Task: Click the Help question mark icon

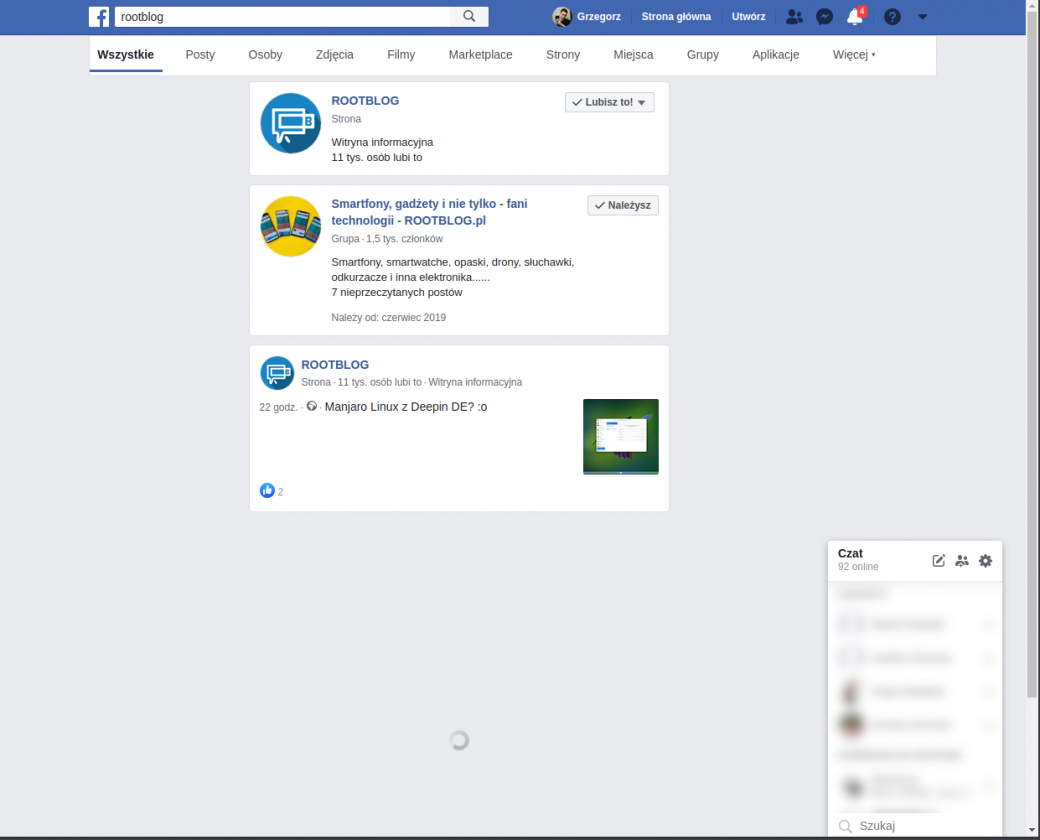Action: 892,16
